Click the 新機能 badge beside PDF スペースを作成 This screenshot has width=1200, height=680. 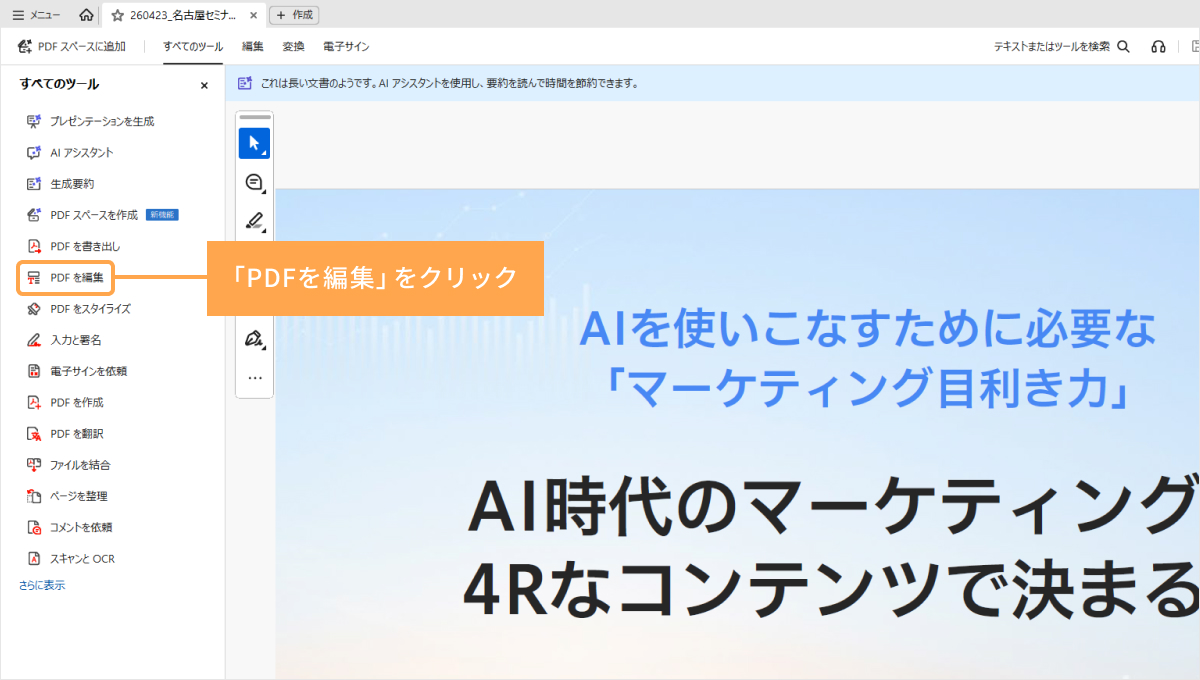(162, 215)
